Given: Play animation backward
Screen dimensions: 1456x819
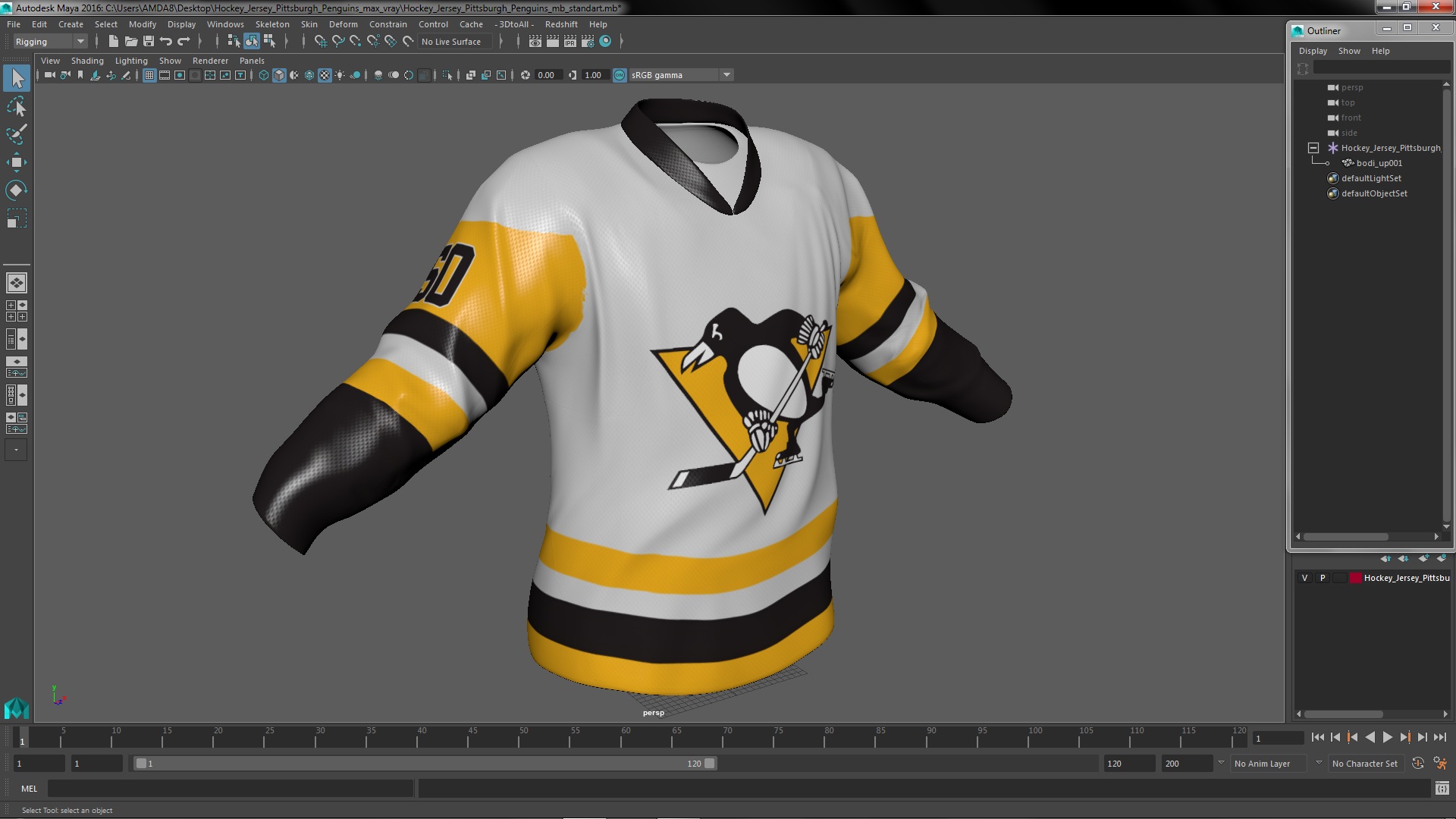Looking at the screenshot, I should (x=1370, y=737).
